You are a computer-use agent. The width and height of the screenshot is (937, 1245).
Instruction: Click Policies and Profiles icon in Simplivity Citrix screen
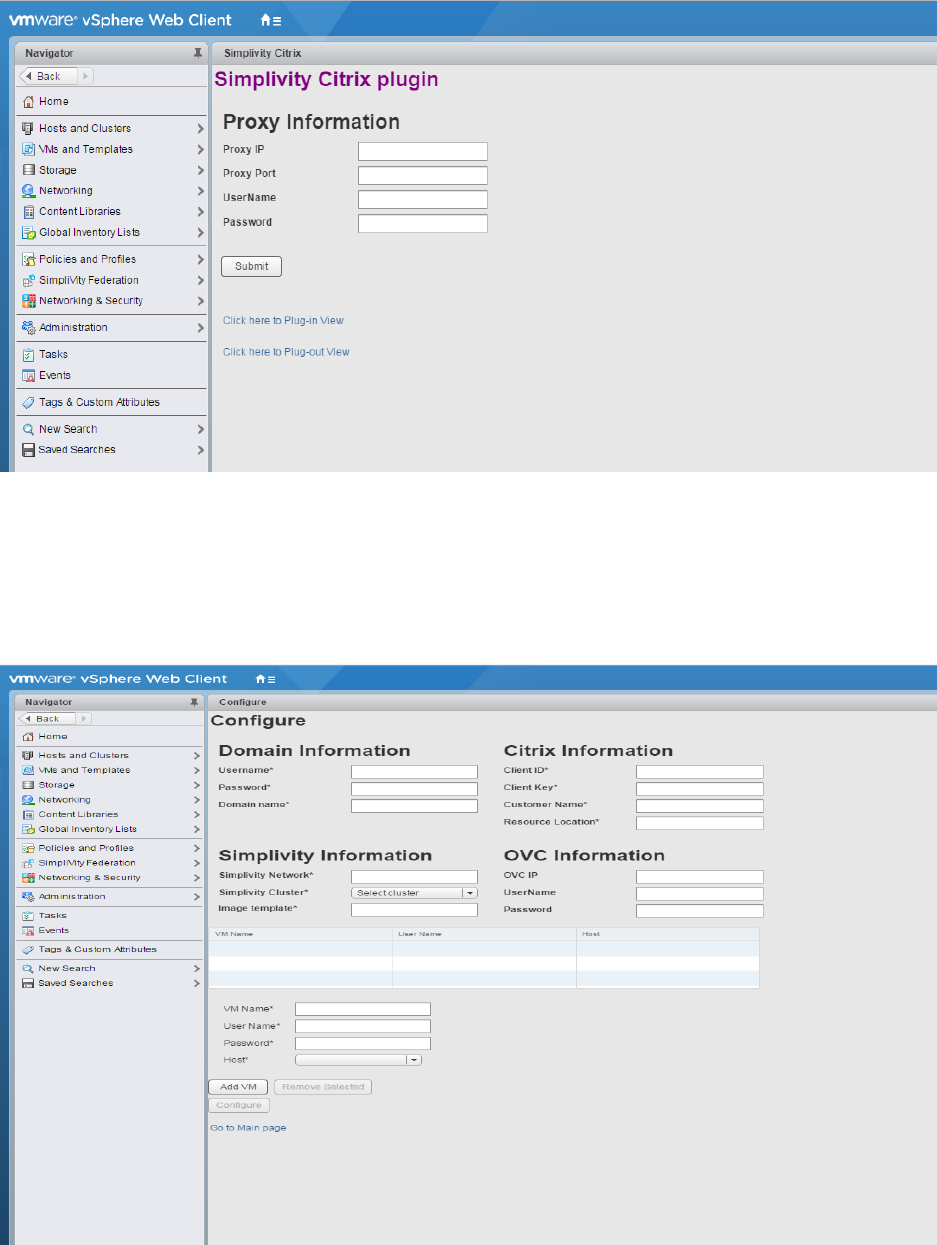point(29,259)
